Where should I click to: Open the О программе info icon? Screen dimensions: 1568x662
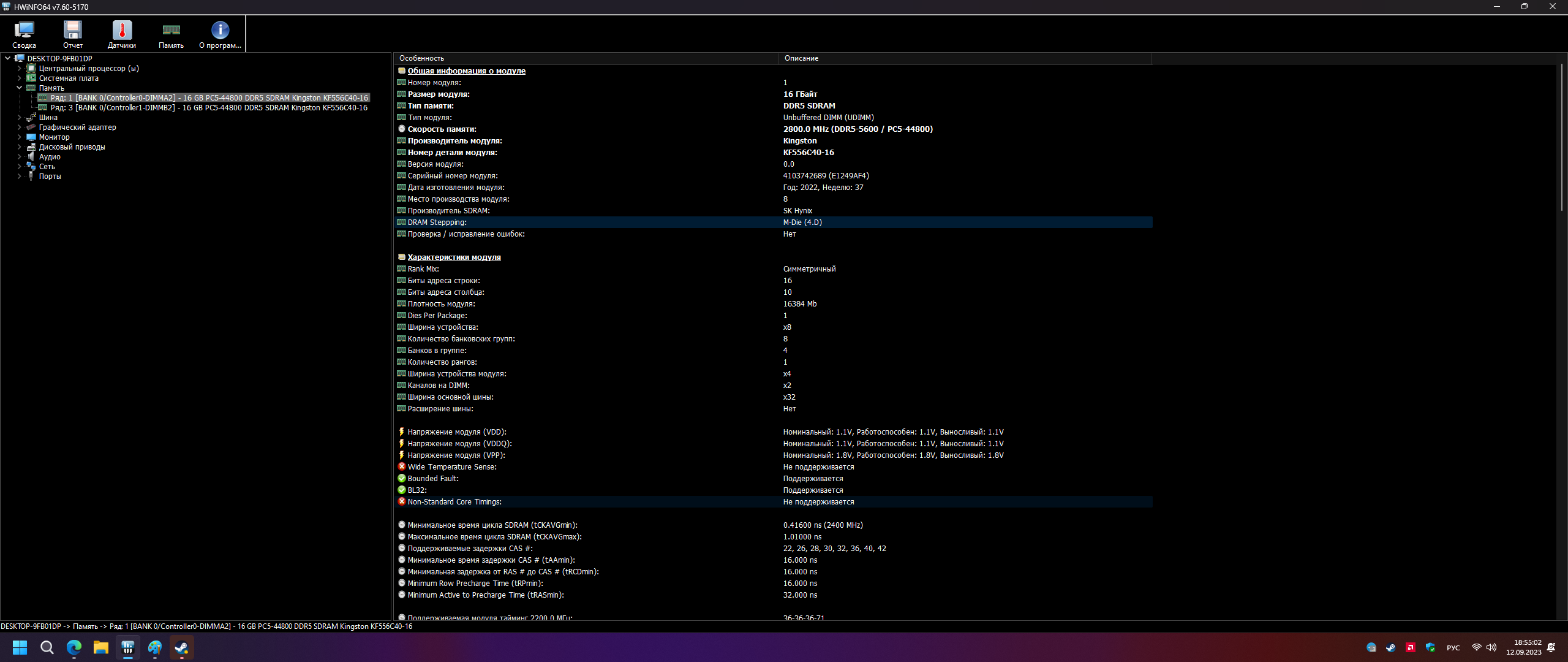[220, 34]
